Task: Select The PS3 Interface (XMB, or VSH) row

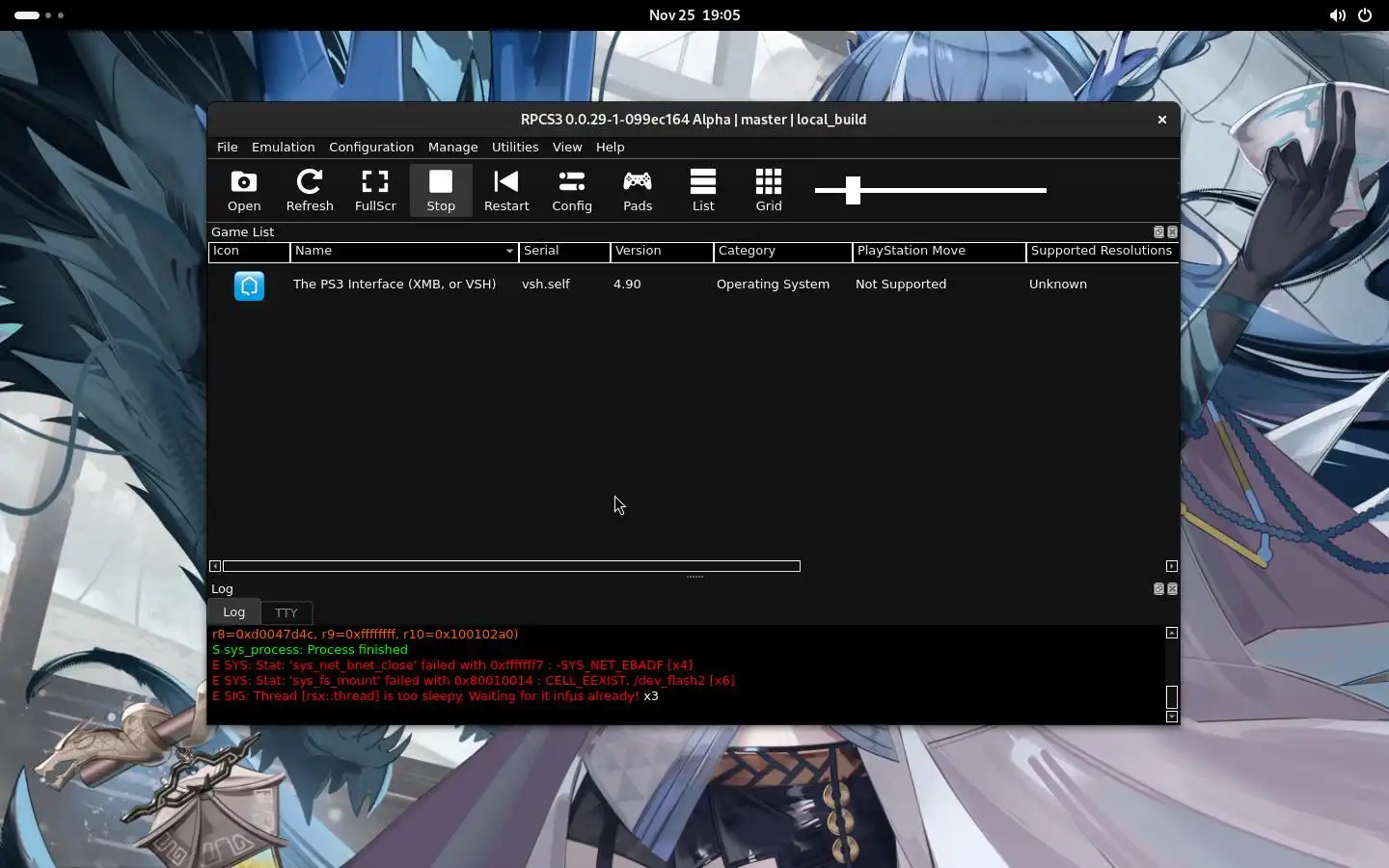Action: coord(694,285)
